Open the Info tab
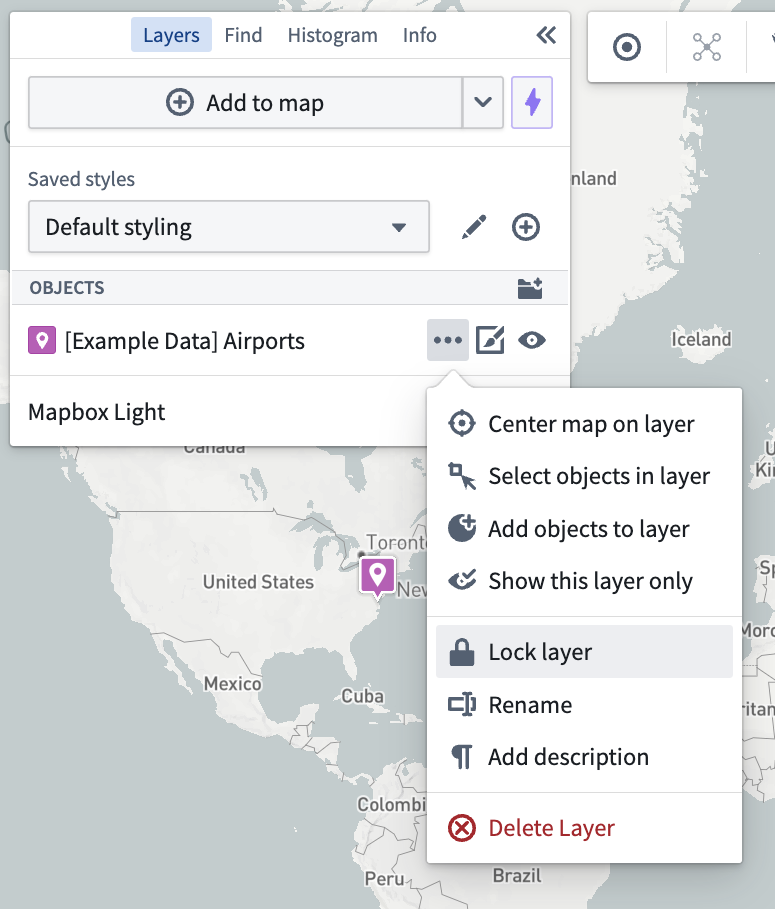Screen dimensions: 775x909 pyautogui.click(x=420, y=35)
